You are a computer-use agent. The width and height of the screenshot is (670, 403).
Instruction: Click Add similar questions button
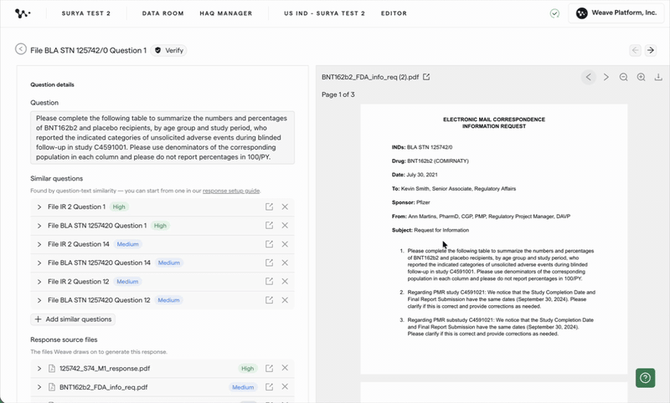tap(73, 319)
